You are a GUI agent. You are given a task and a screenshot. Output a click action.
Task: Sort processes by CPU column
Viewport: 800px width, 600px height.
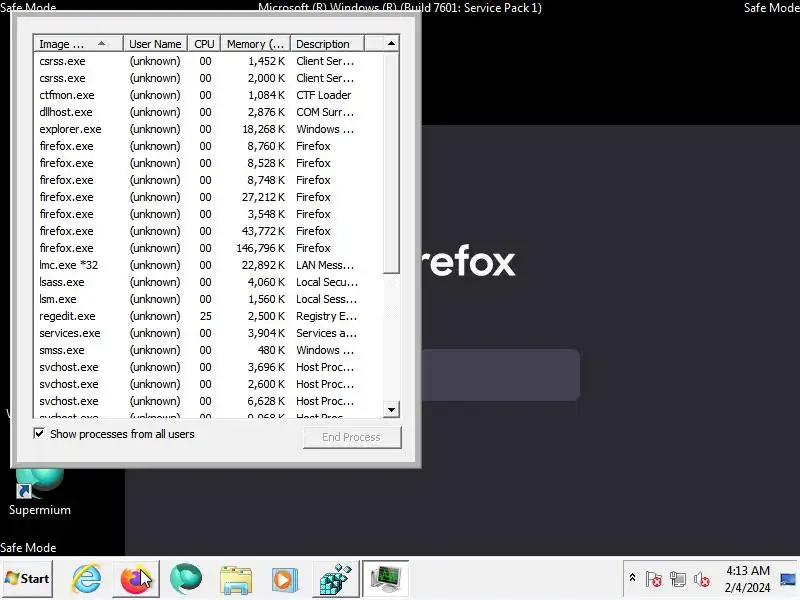pyautogui.click(x=204, y=44)
